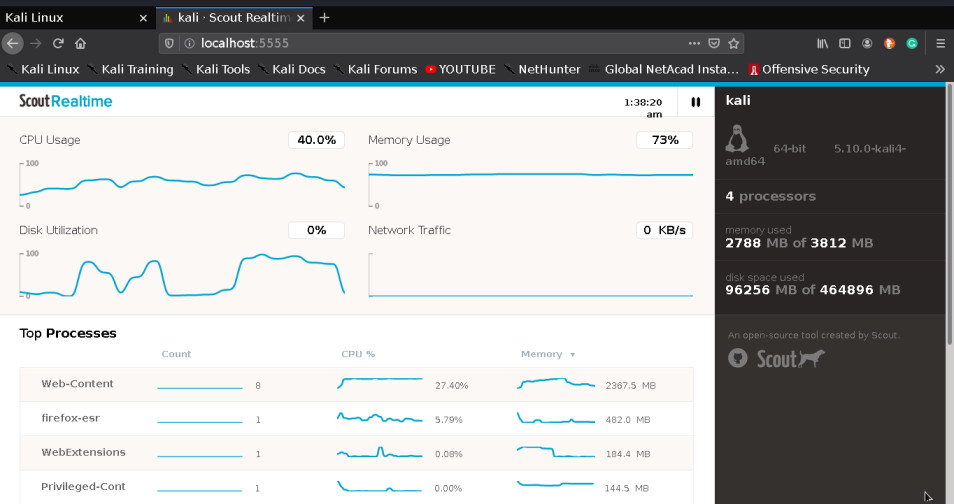The height and width of the screenshot is (504, 954).
Task: Sort processes by Count column
Action: 176,354
